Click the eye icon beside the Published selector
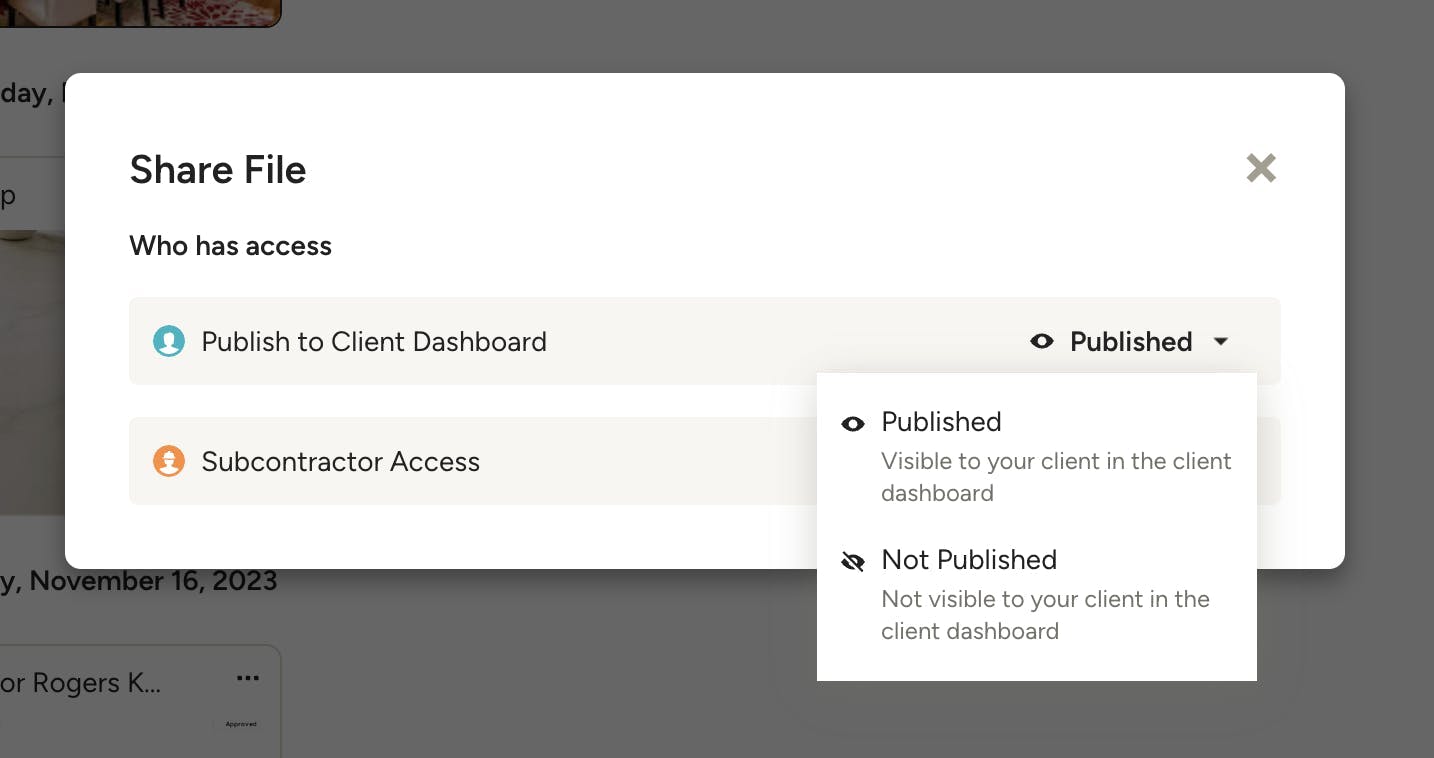Image resolution: width=1434 pixels, height=758 pixels. point(1042,342)
